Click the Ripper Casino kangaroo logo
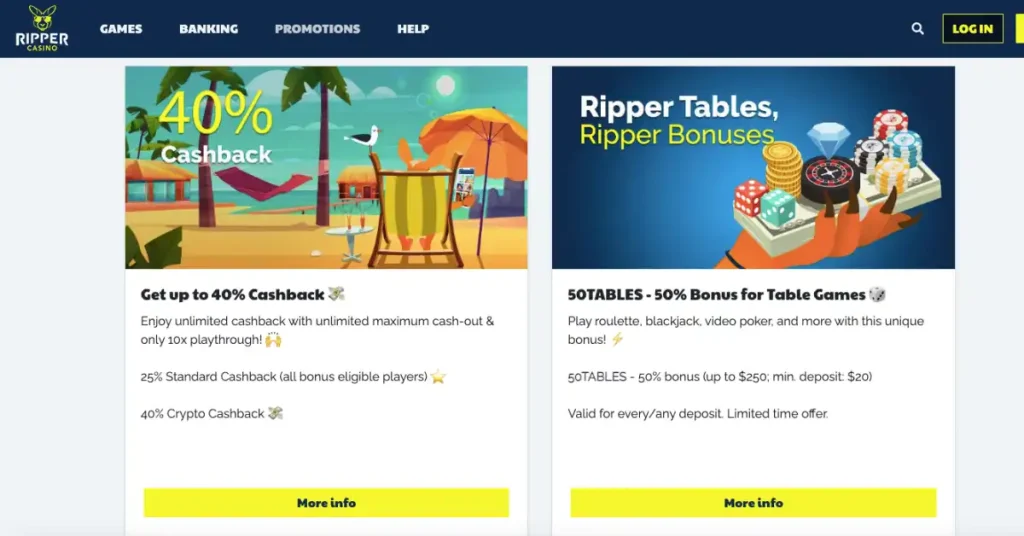Viewport: 1024px width, 536px height. pyautogui.click(x=42, y=28)
